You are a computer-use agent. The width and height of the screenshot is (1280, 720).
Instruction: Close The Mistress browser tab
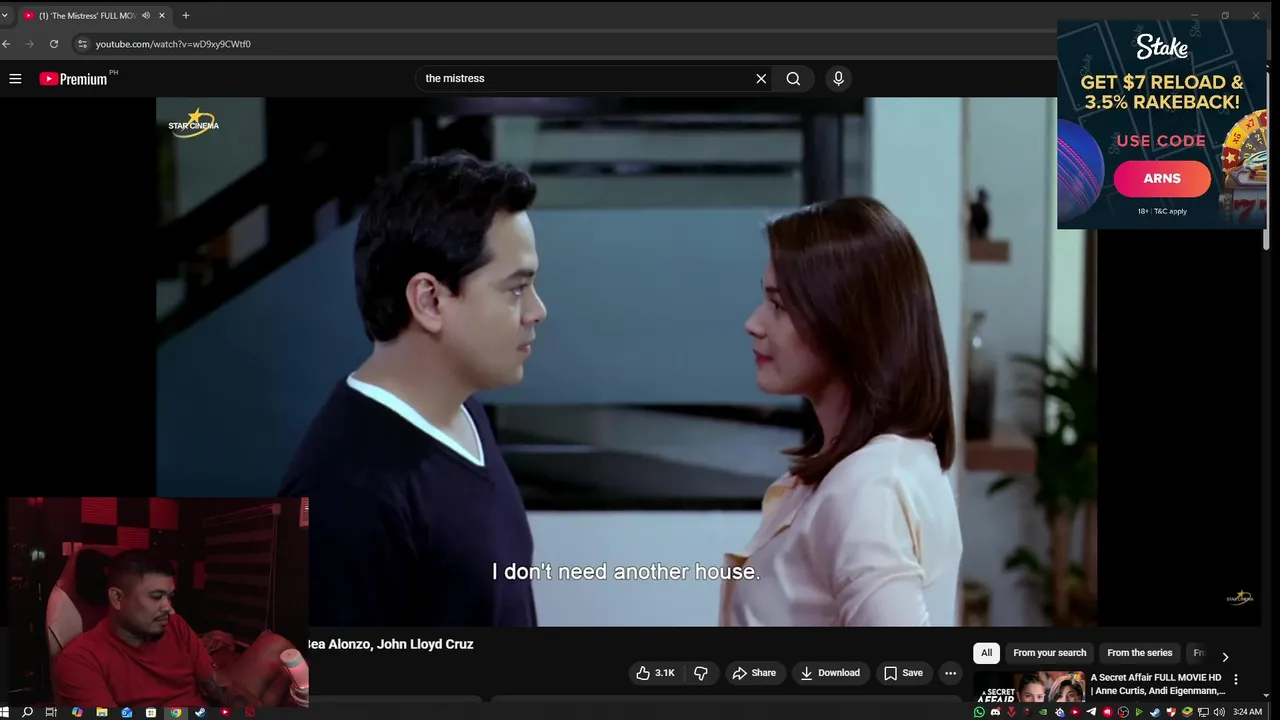tap(161, 15)
